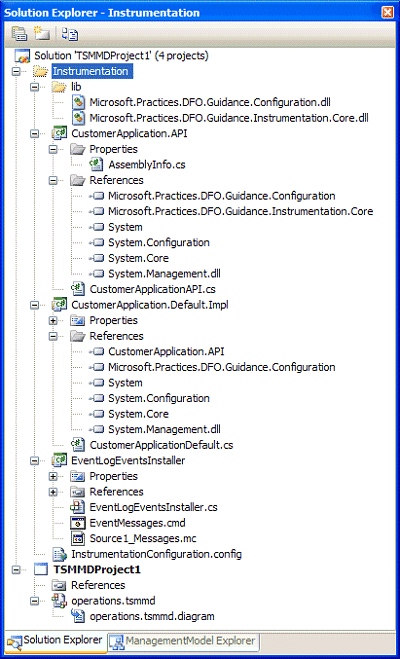Viewport: 400px width, 659px height.
Task: Collapse the TSMMDProject1 project node
Action: [x=16, y=570]
